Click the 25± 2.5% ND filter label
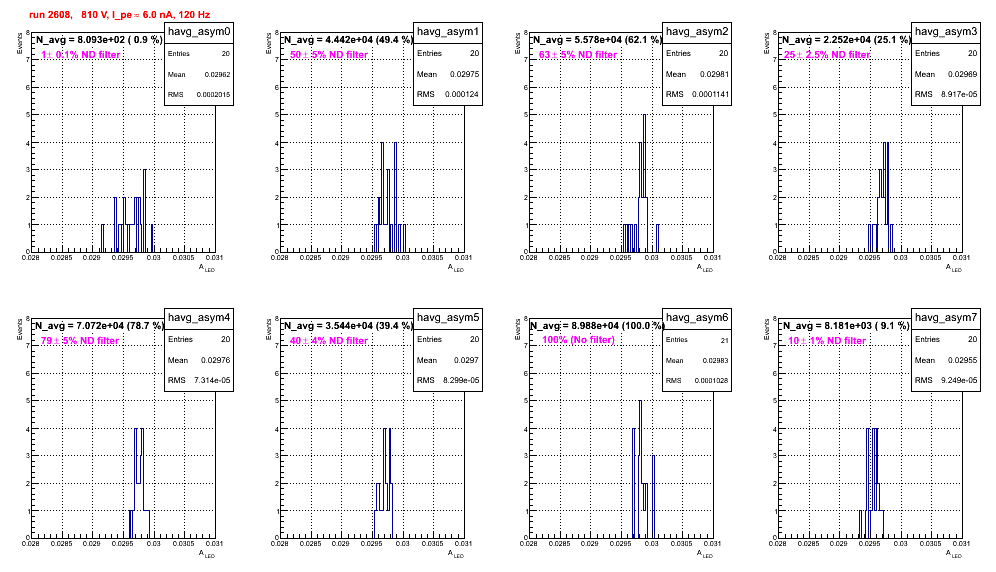Image resolution: width=996 pixels, height=572 pixels. [x=826, y=55]
